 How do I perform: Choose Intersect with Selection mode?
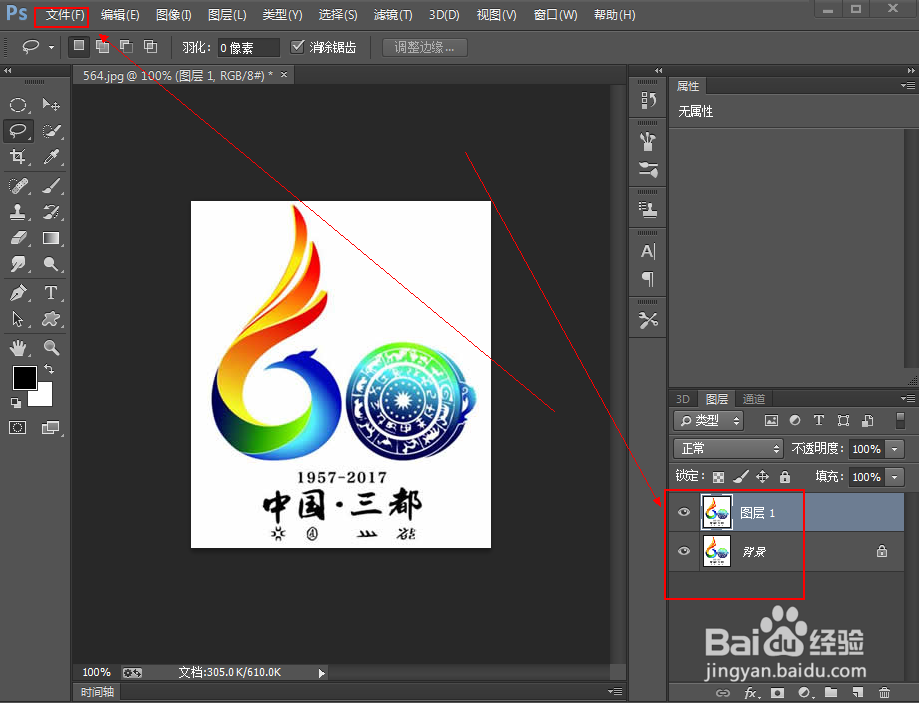click(x=151, y=46)
